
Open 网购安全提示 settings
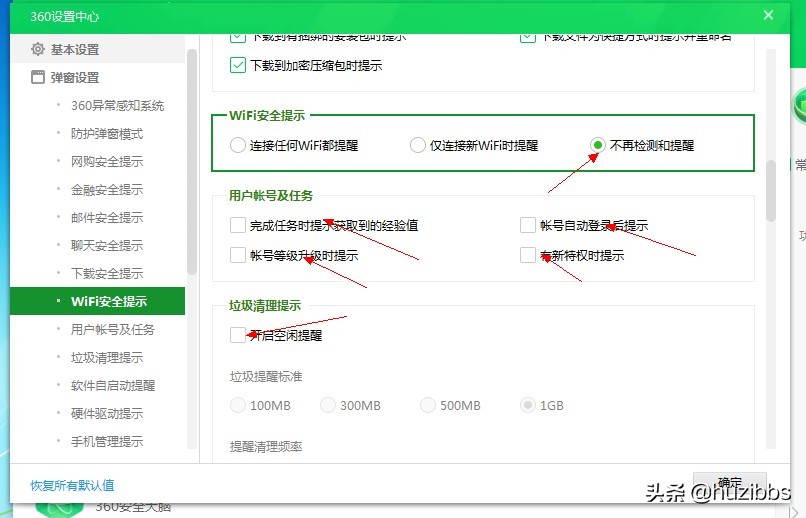(107, 161)
